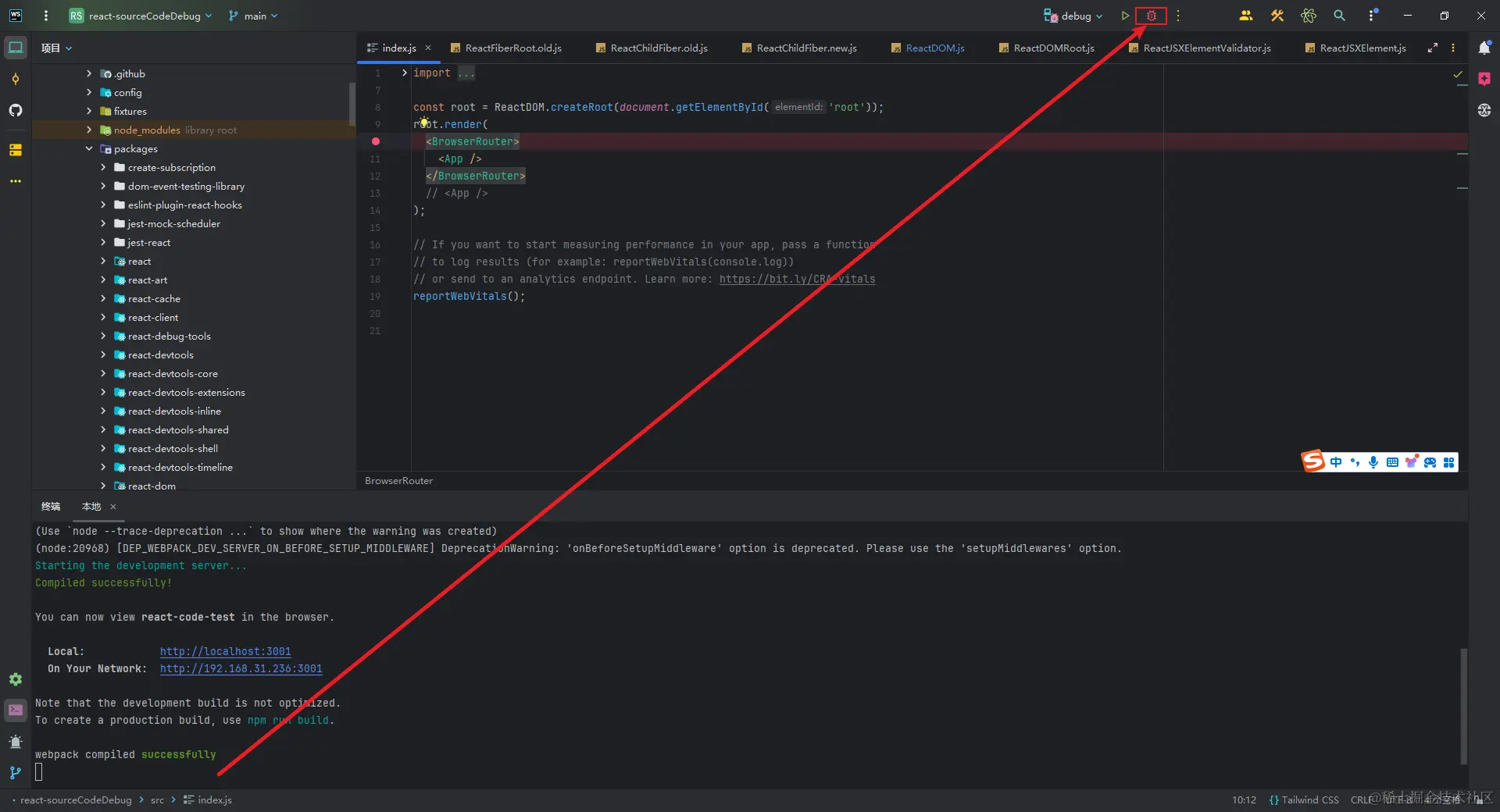The height and width of the screenshot is (812, 1500).
Task: Switch to ReactDOM.js tab
Action: (x=928, y=48)
